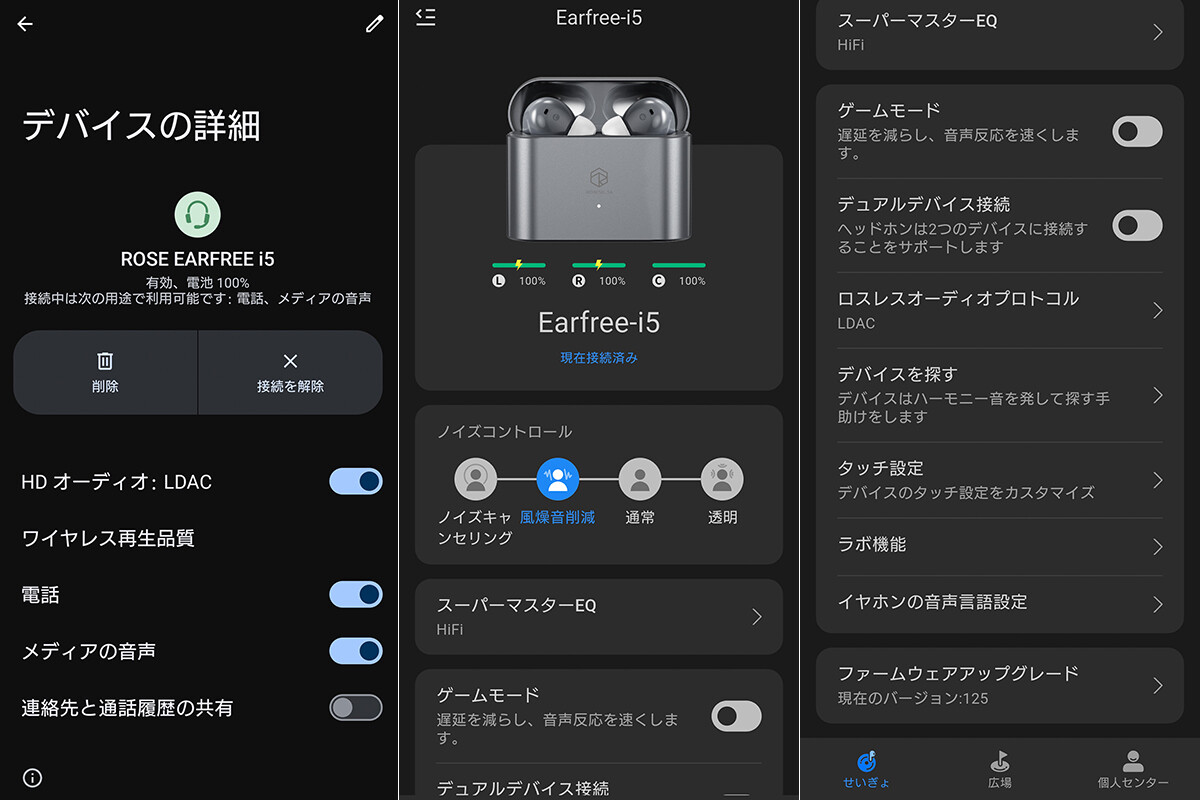The image size is (1200, 800).
Task: Open ロスレスオーディオプロトコル chevron
Action: (x=1158, y=311)
